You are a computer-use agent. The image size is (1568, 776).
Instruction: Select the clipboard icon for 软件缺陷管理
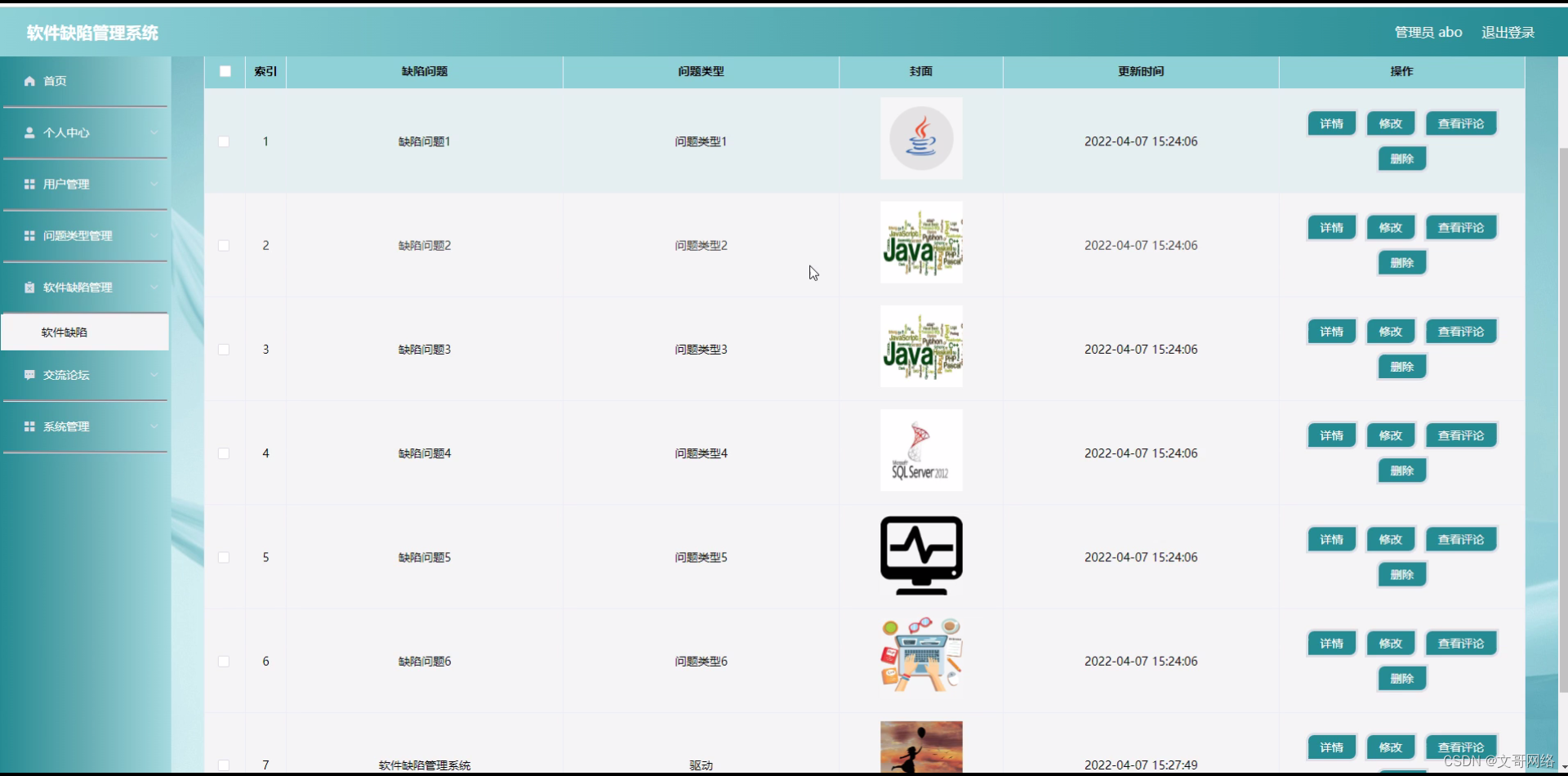point(29,287)
